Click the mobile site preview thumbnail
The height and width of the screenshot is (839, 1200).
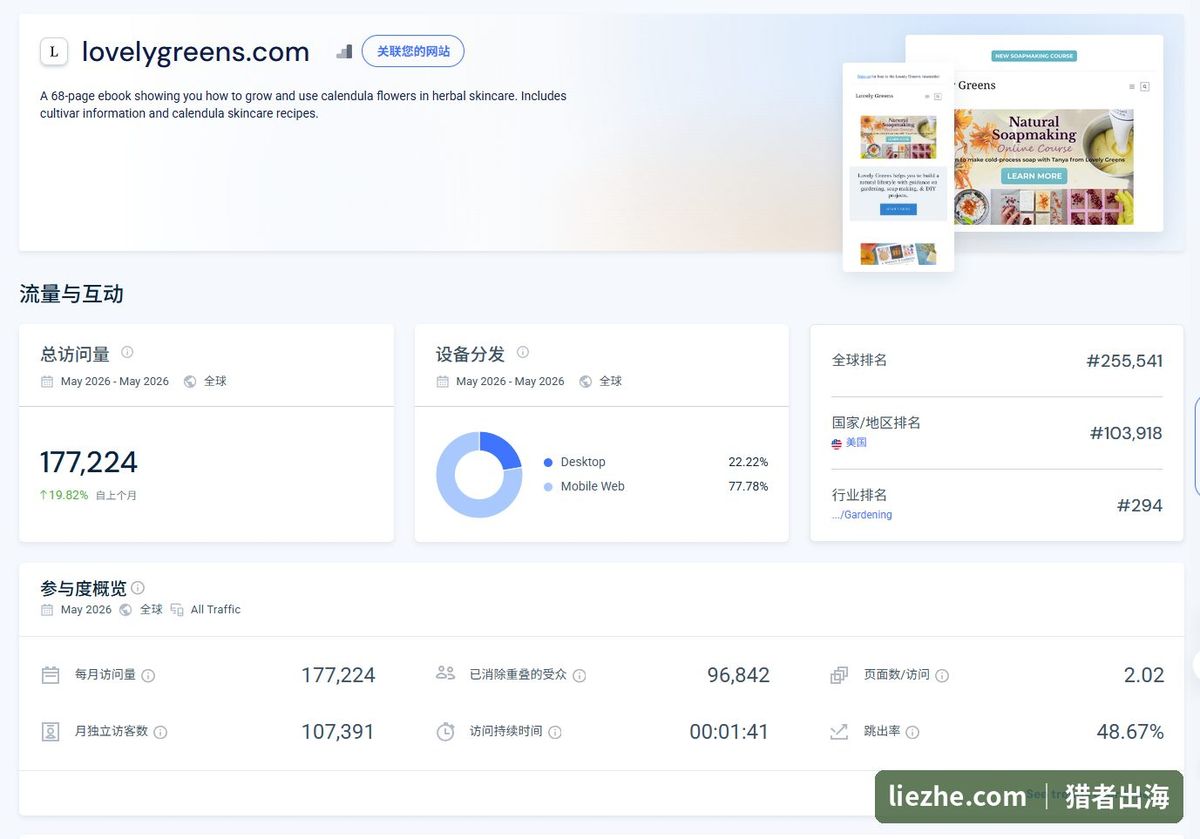tap(898, 166)
